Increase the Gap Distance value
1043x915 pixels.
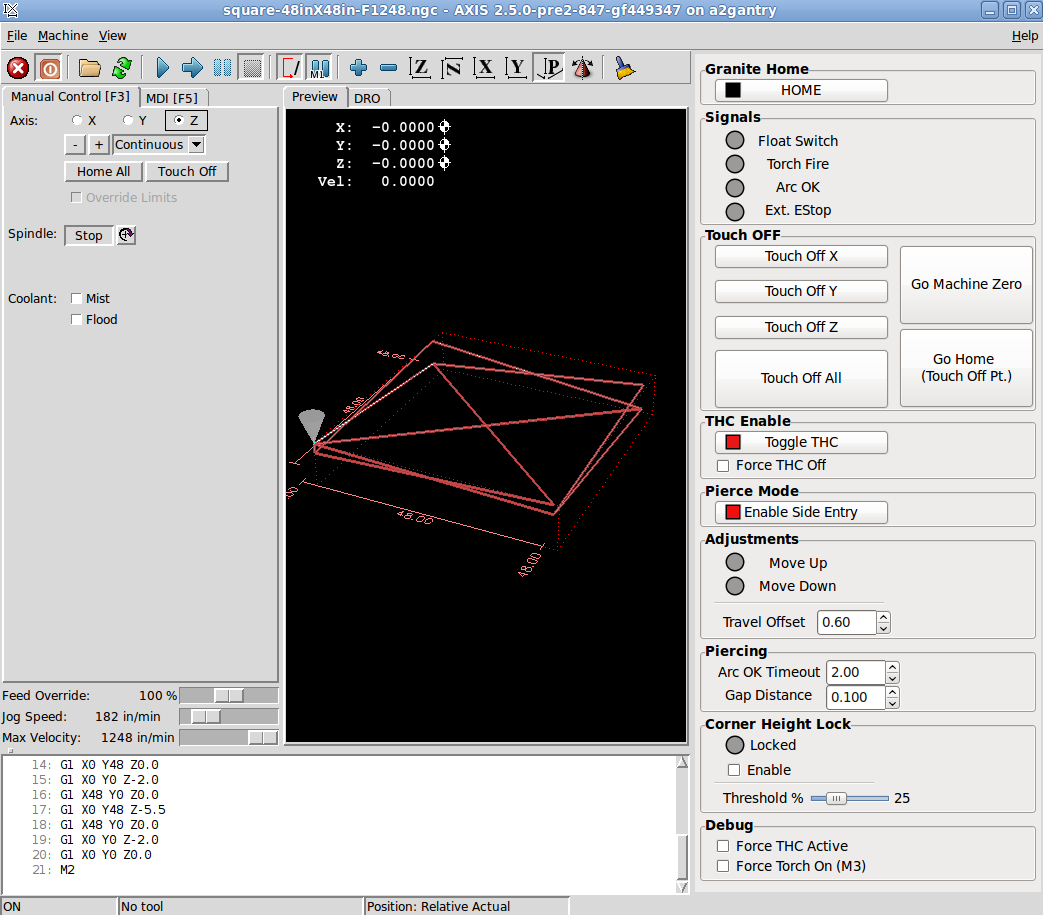(x=893, y=692)
